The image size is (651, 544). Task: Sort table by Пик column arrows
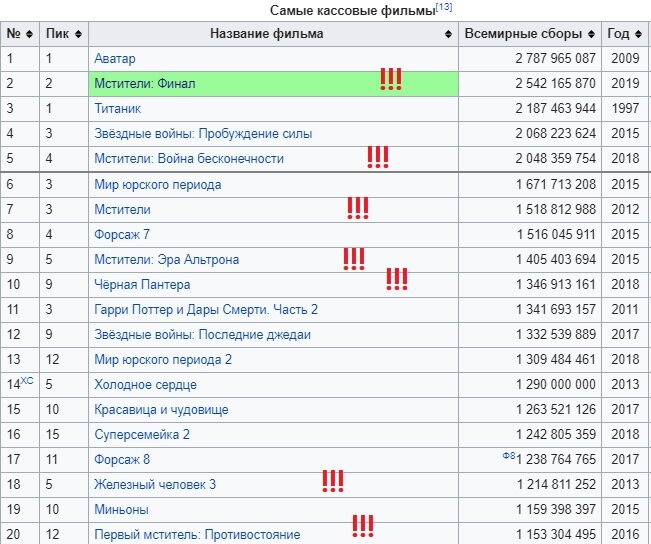78,34
